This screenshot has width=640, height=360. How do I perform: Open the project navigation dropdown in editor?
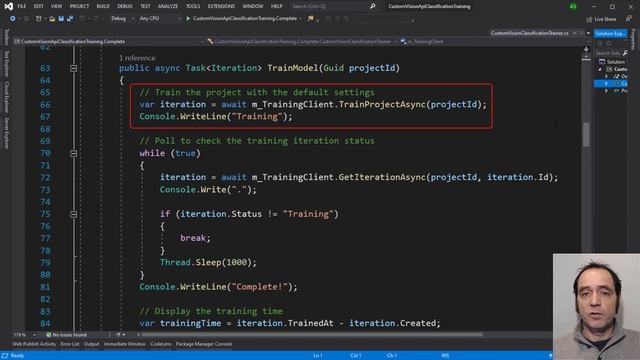(109, 41)
